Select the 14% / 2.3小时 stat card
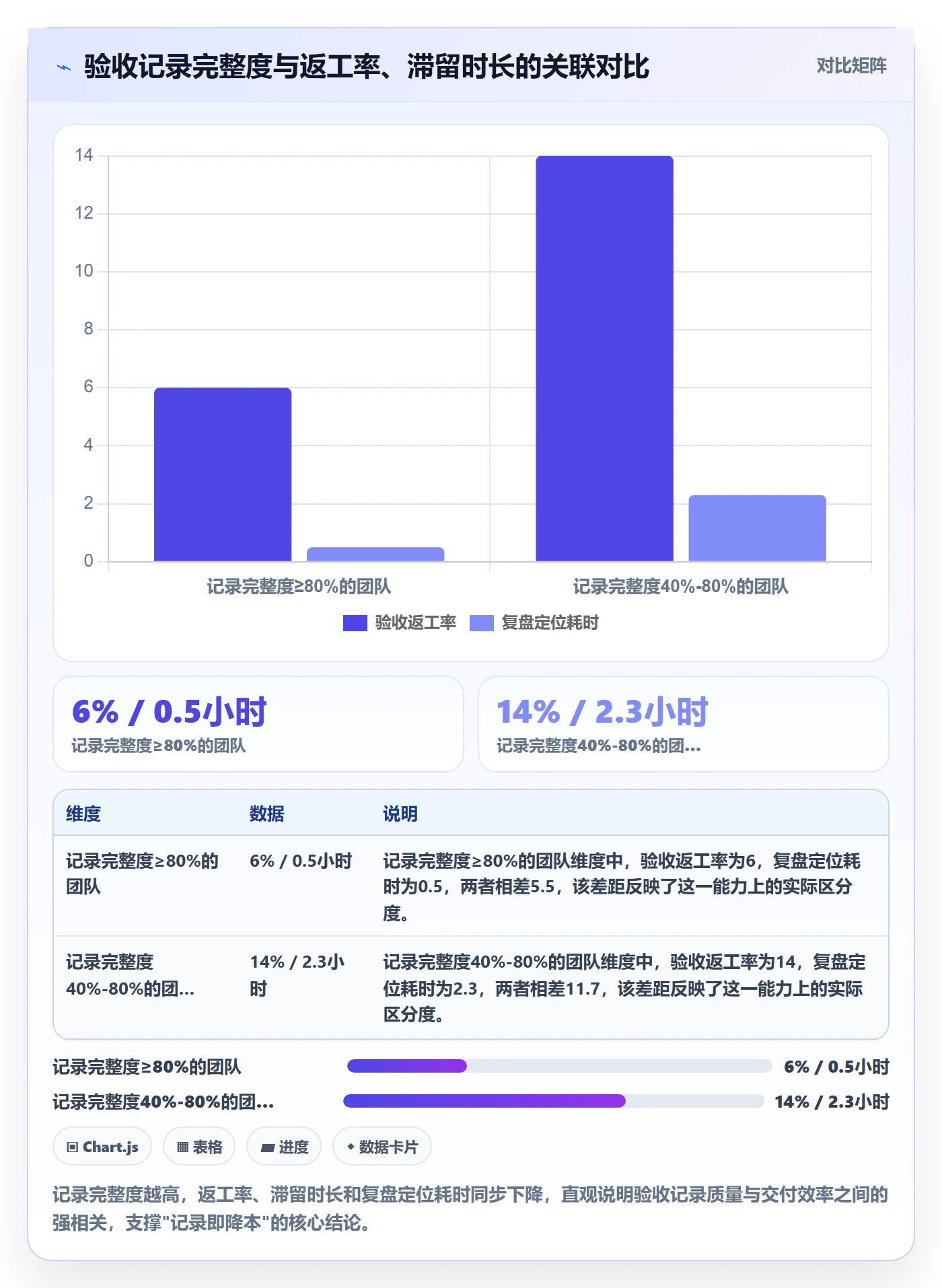942x1288 pixels. tap(684, 724)
